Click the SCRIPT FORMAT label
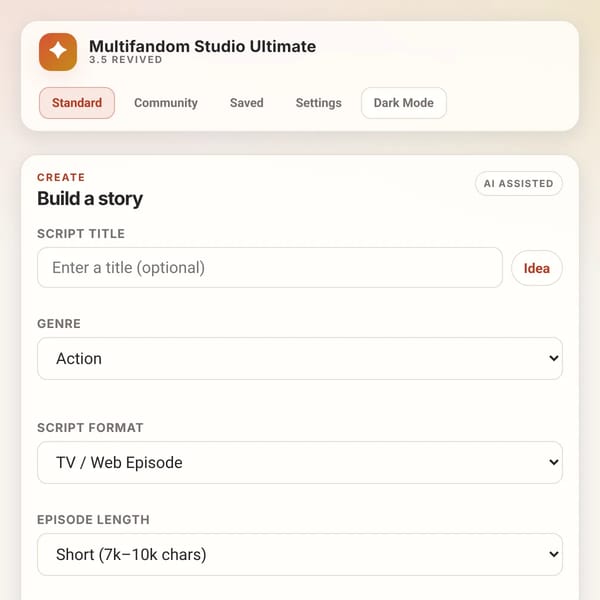Screen dimensions: 600x600 [x=90, y=427]
